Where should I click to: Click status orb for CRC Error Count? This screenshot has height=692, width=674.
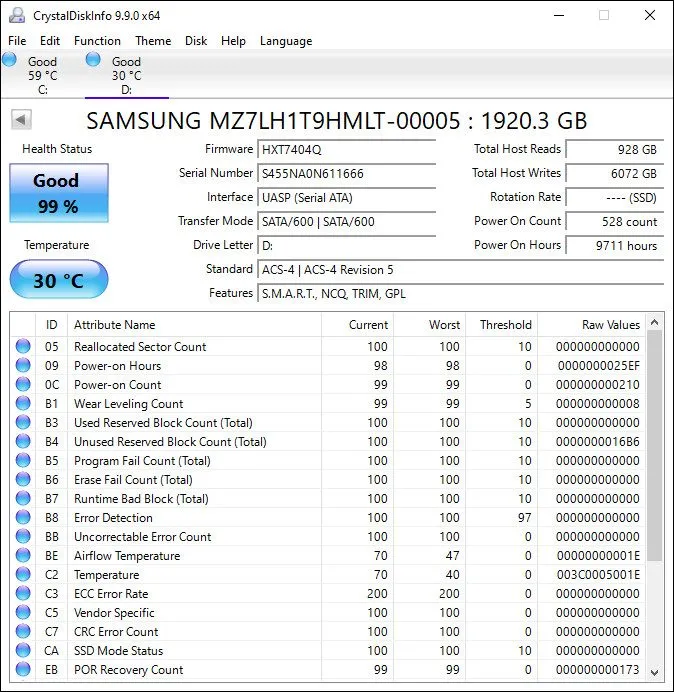coord(23,631)
